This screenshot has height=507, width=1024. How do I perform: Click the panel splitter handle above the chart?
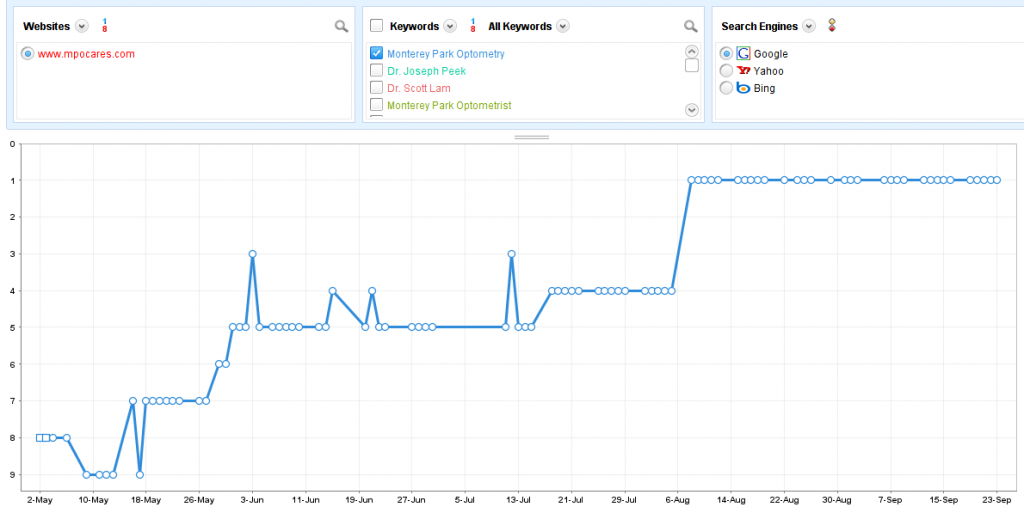(x=532, y=137)
